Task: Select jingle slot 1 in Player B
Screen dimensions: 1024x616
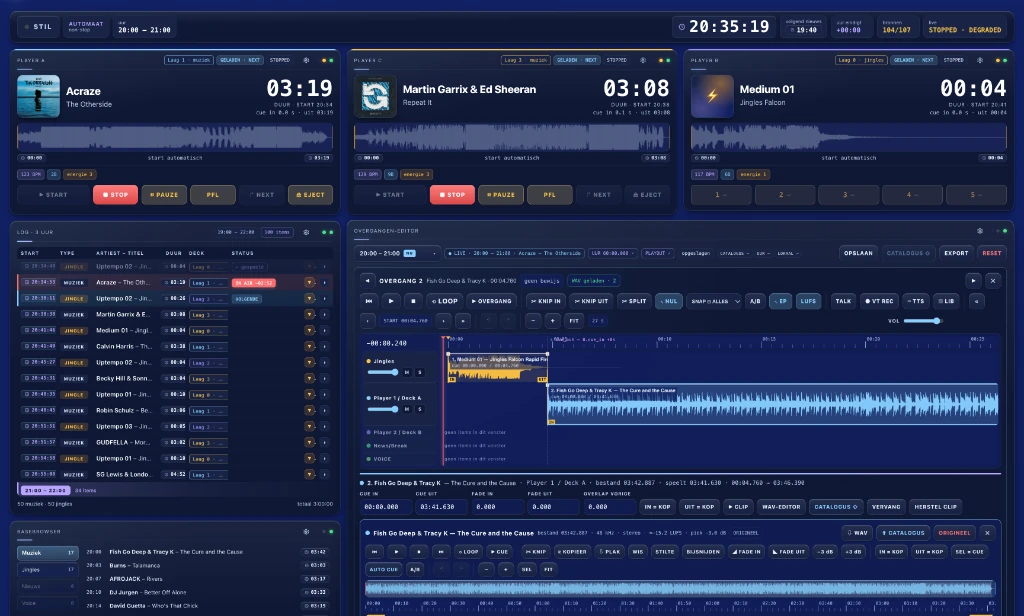Action: pyautogui.click(x=720, y=195)
